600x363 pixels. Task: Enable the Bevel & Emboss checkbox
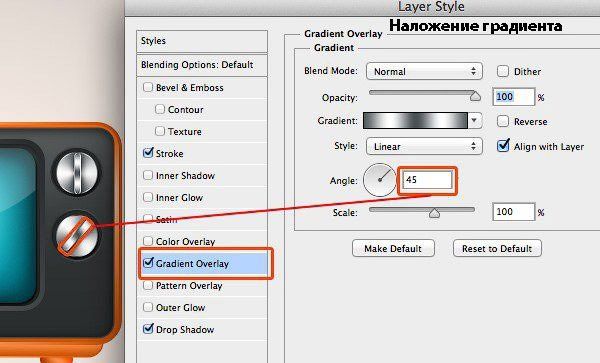[x=148, y=87]
